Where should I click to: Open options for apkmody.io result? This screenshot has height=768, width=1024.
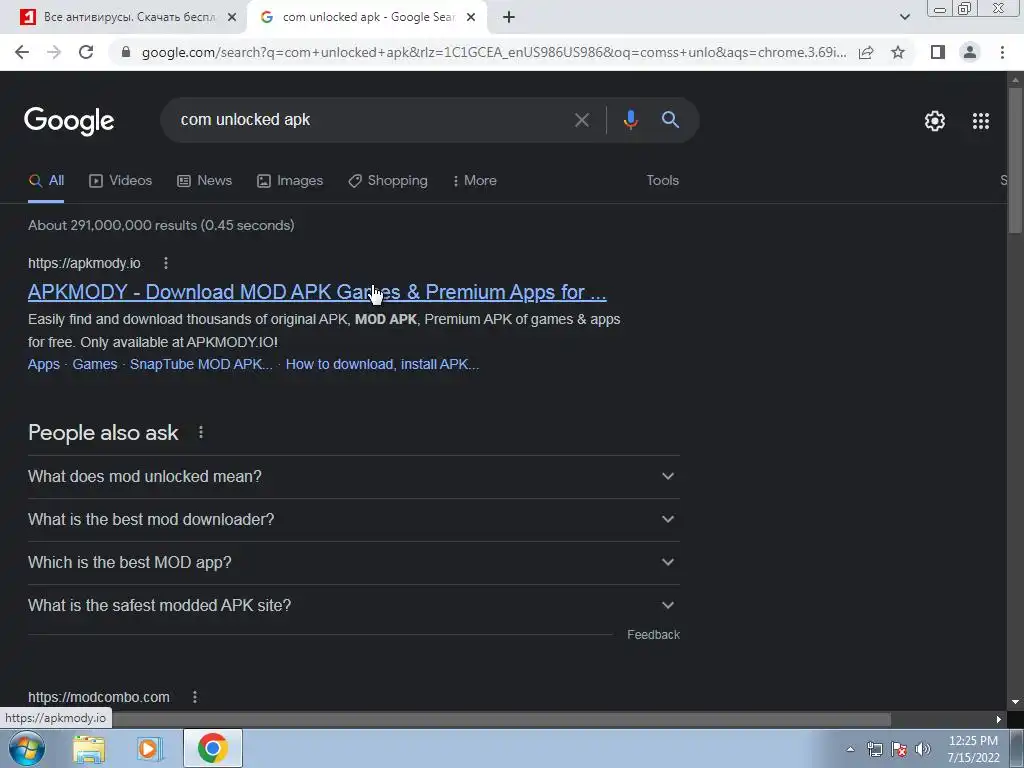click(x=166, y=263)
